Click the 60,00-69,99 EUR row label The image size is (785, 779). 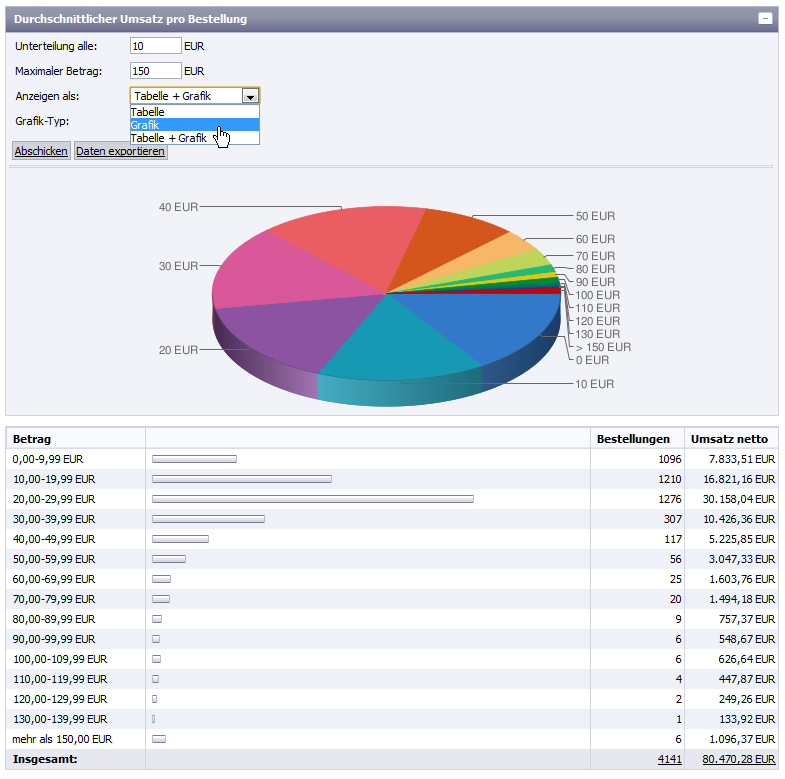[54, 579]
